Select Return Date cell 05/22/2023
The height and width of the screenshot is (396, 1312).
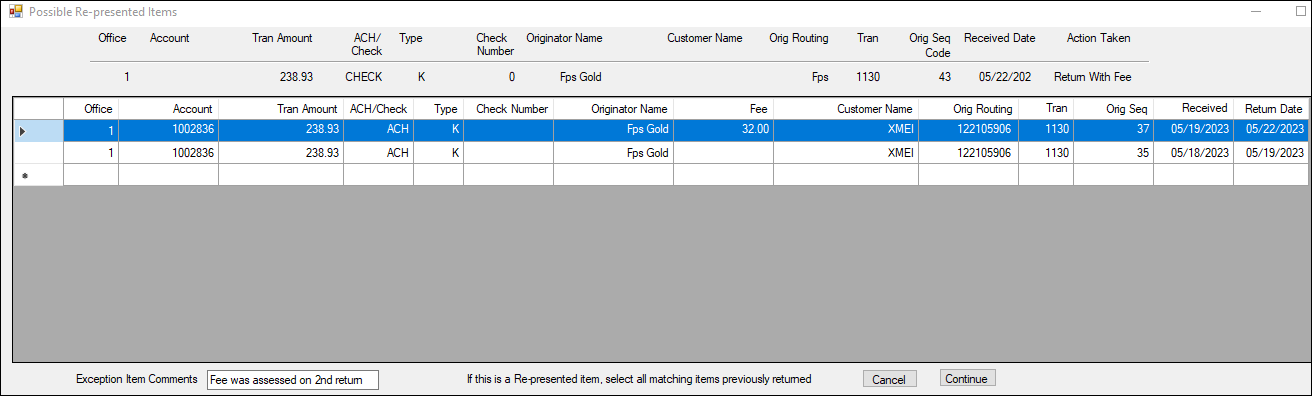1271,131
